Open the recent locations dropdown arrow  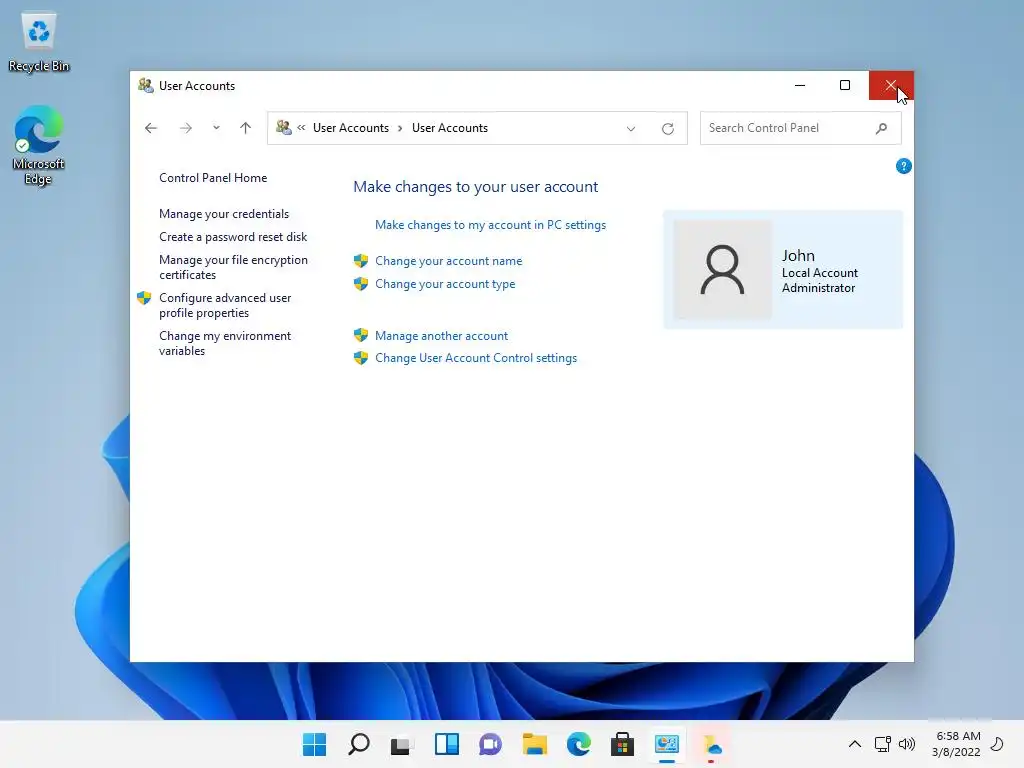(216, 128)
